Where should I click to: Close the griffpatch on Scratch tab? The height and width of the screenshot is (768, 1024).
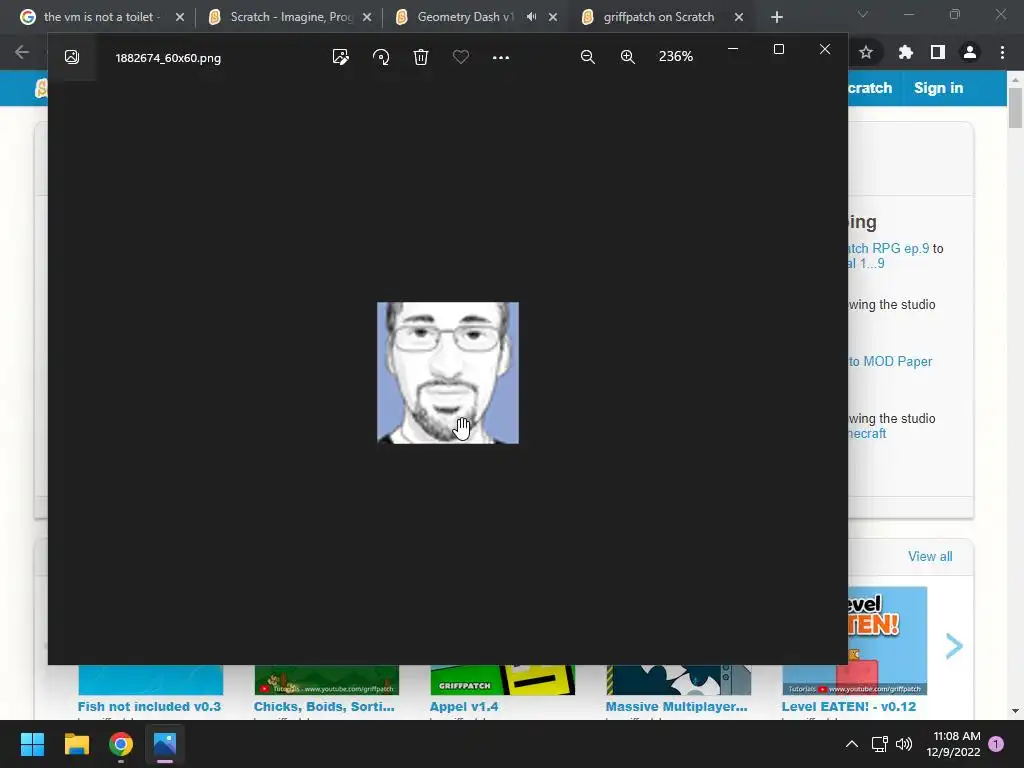739,17
